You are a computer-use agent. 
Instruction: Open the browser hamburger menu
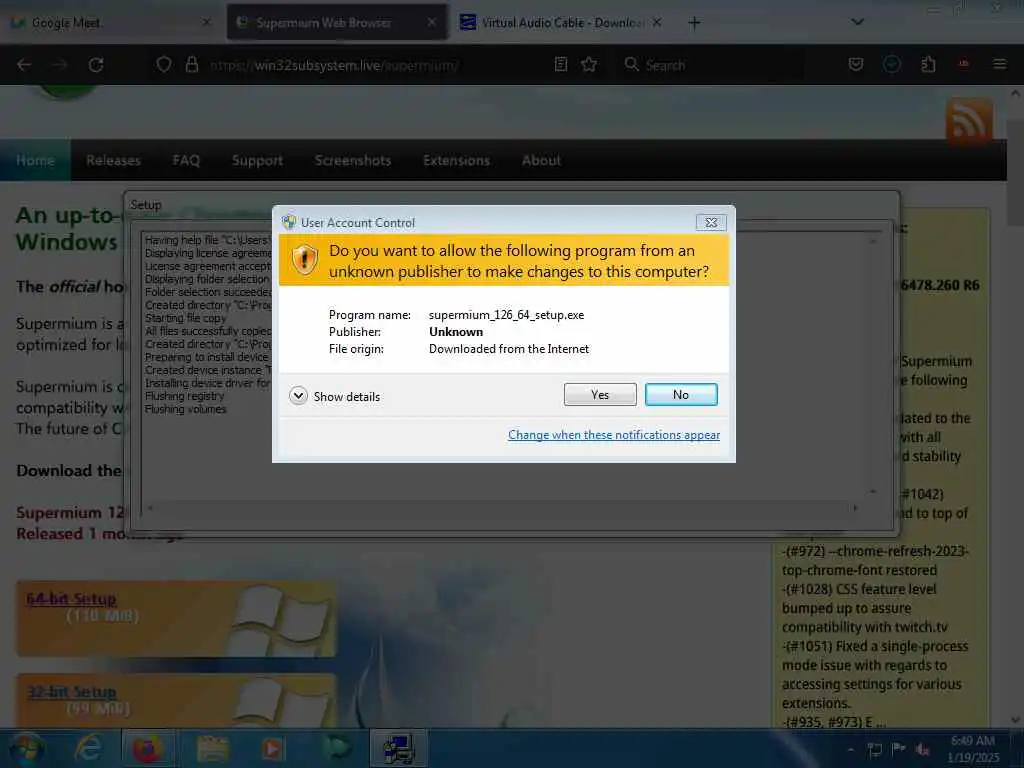point(999,65)
